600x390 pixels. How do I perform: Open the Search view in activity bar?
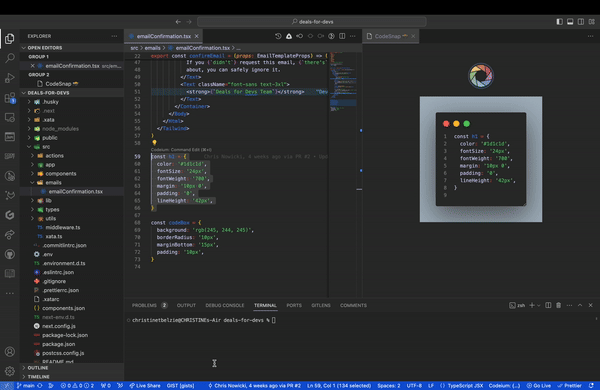pos(10,58)
